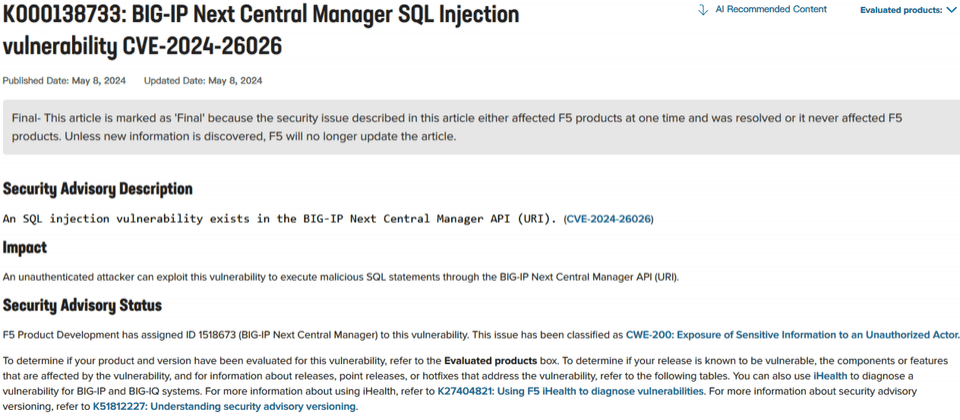960x420 pixels.
Task: Click the K000138733 article title heading
Action: (x=261, y=31)
